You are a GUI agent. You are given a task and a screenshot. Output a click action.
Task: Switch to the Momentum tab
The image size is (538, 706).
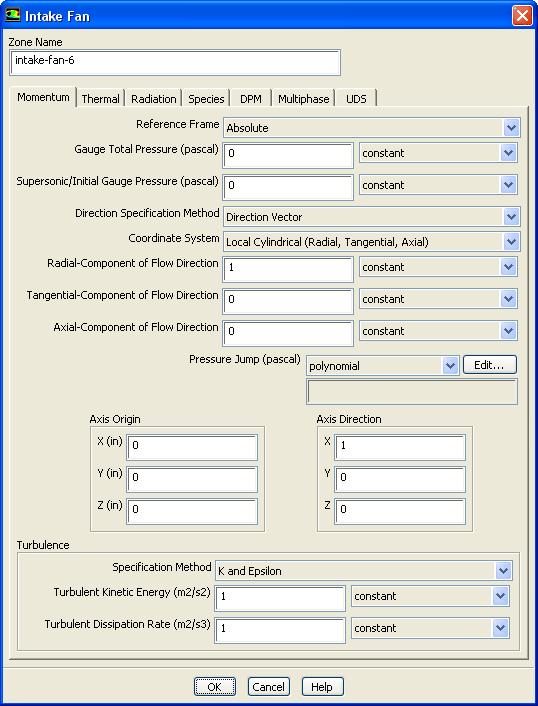[x=43, y=97]
